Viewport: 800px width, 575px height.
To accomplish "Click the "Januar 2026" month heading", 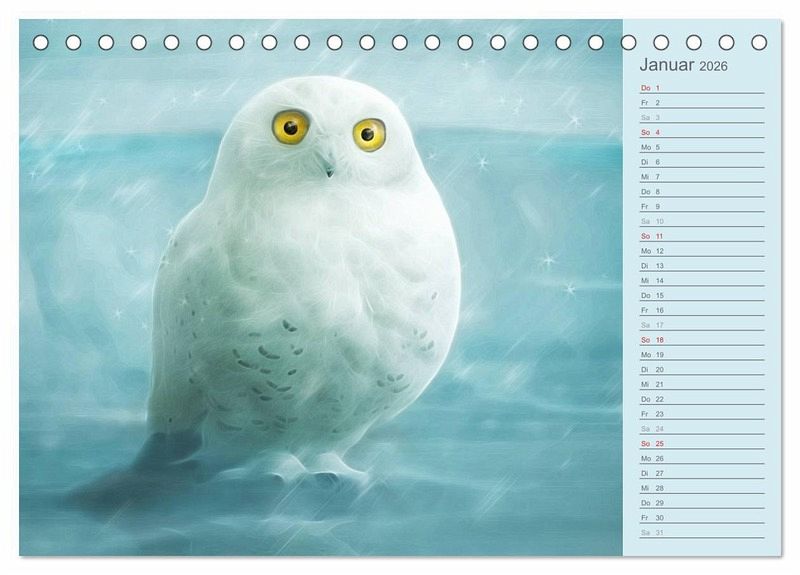I will point(684,66).
